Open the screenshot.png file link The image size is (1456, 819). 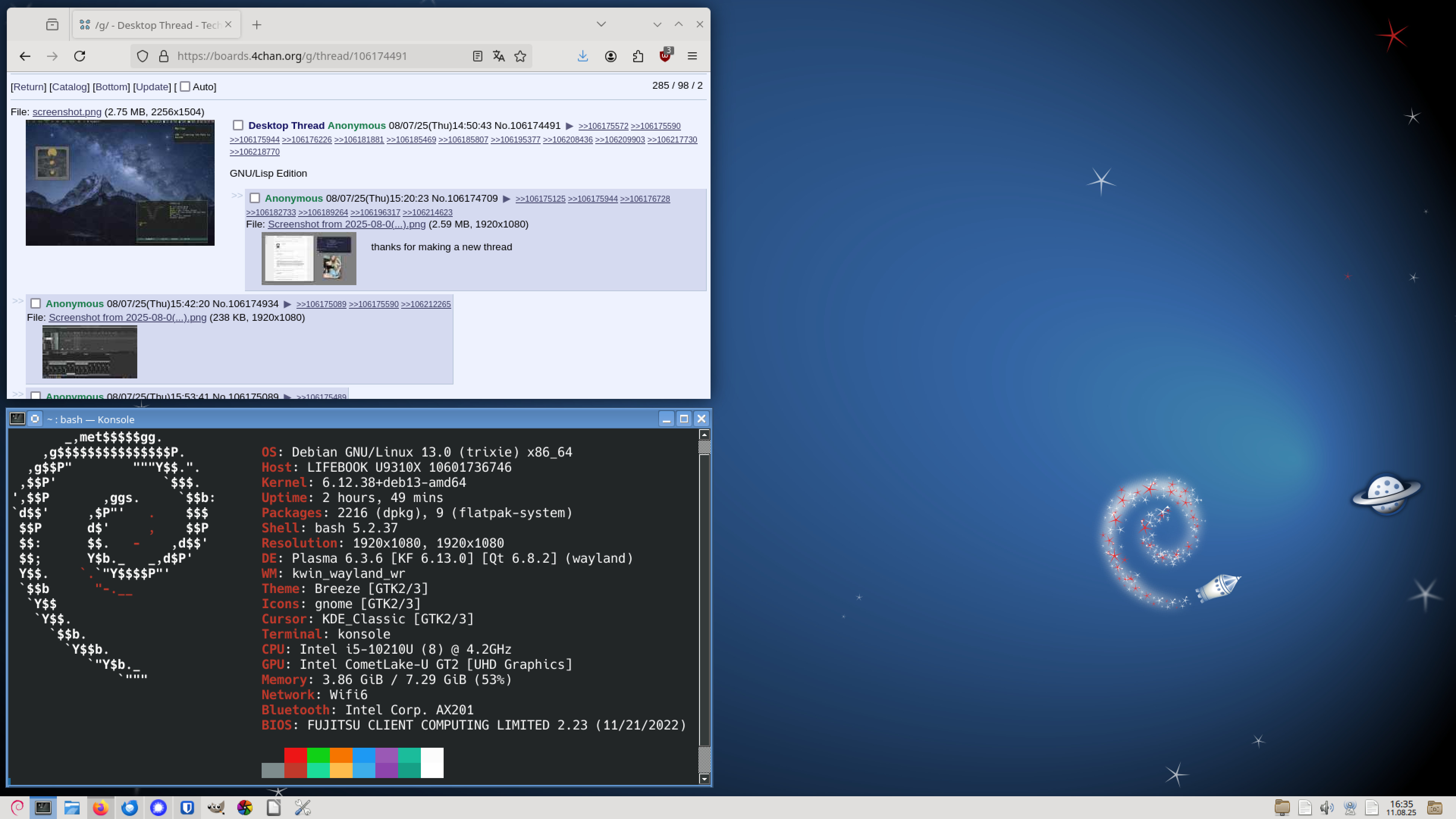click(x=67, y=111)
